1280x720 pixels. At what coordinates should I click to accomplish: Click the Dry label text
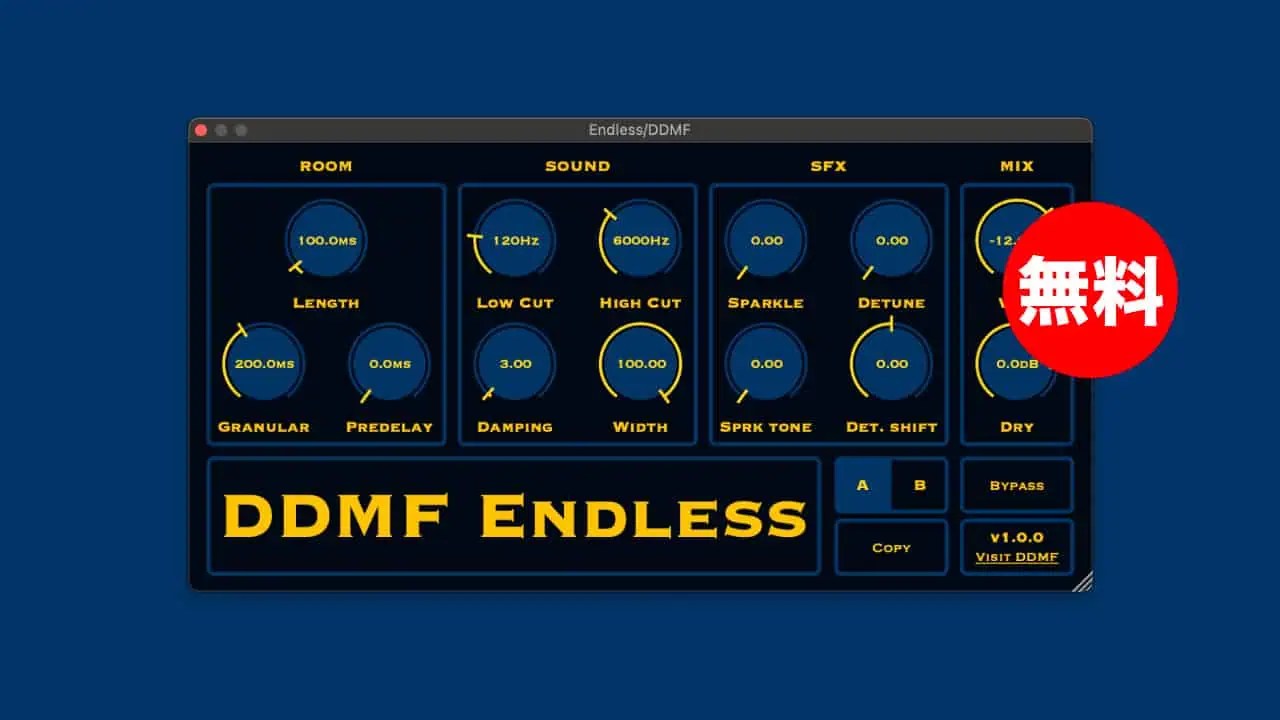click(1017, 427)
